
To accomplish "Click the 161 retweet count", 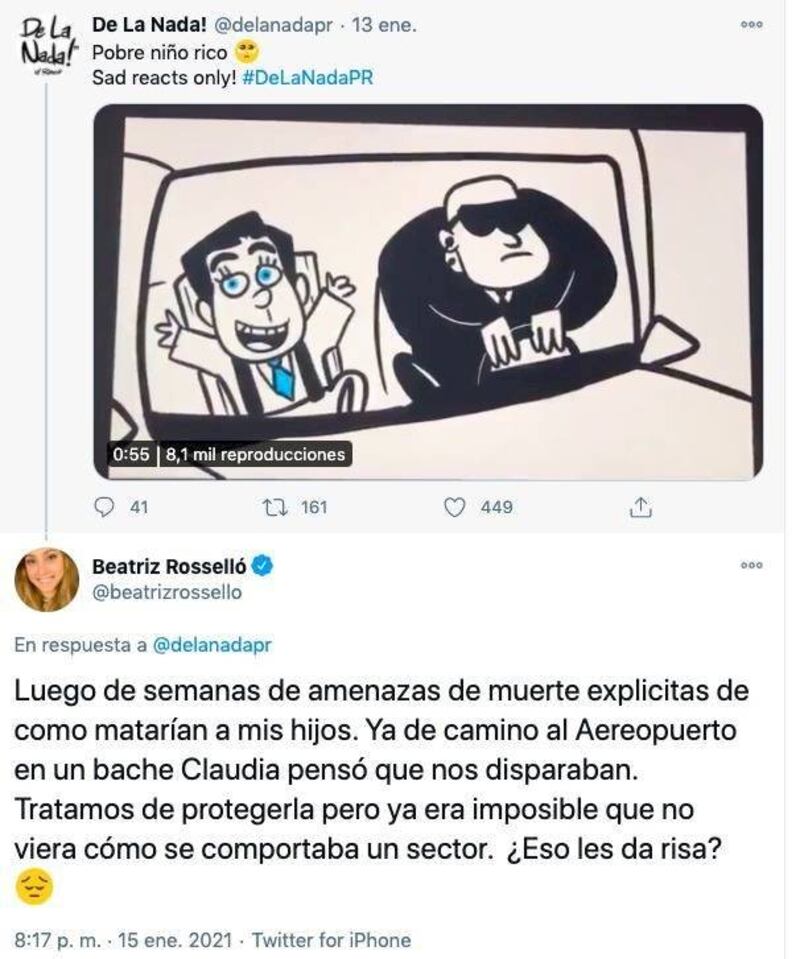I will coord(314,507).
